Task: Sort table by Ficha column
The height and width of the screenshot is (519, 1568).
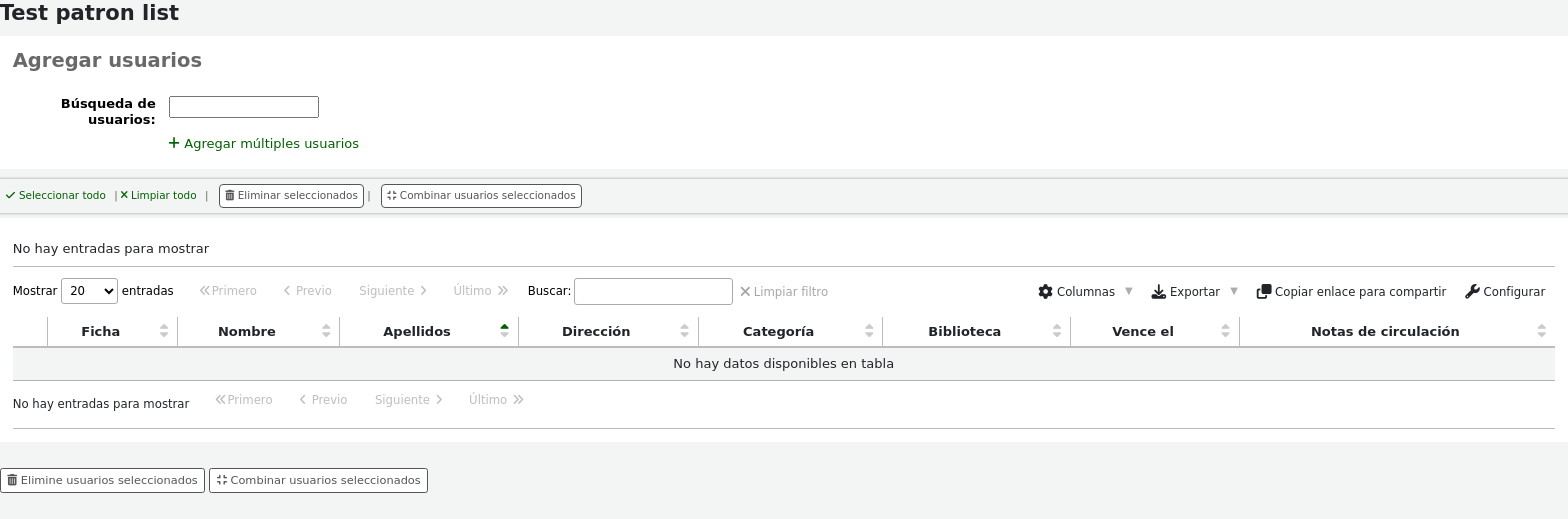Action: point(101,331)
